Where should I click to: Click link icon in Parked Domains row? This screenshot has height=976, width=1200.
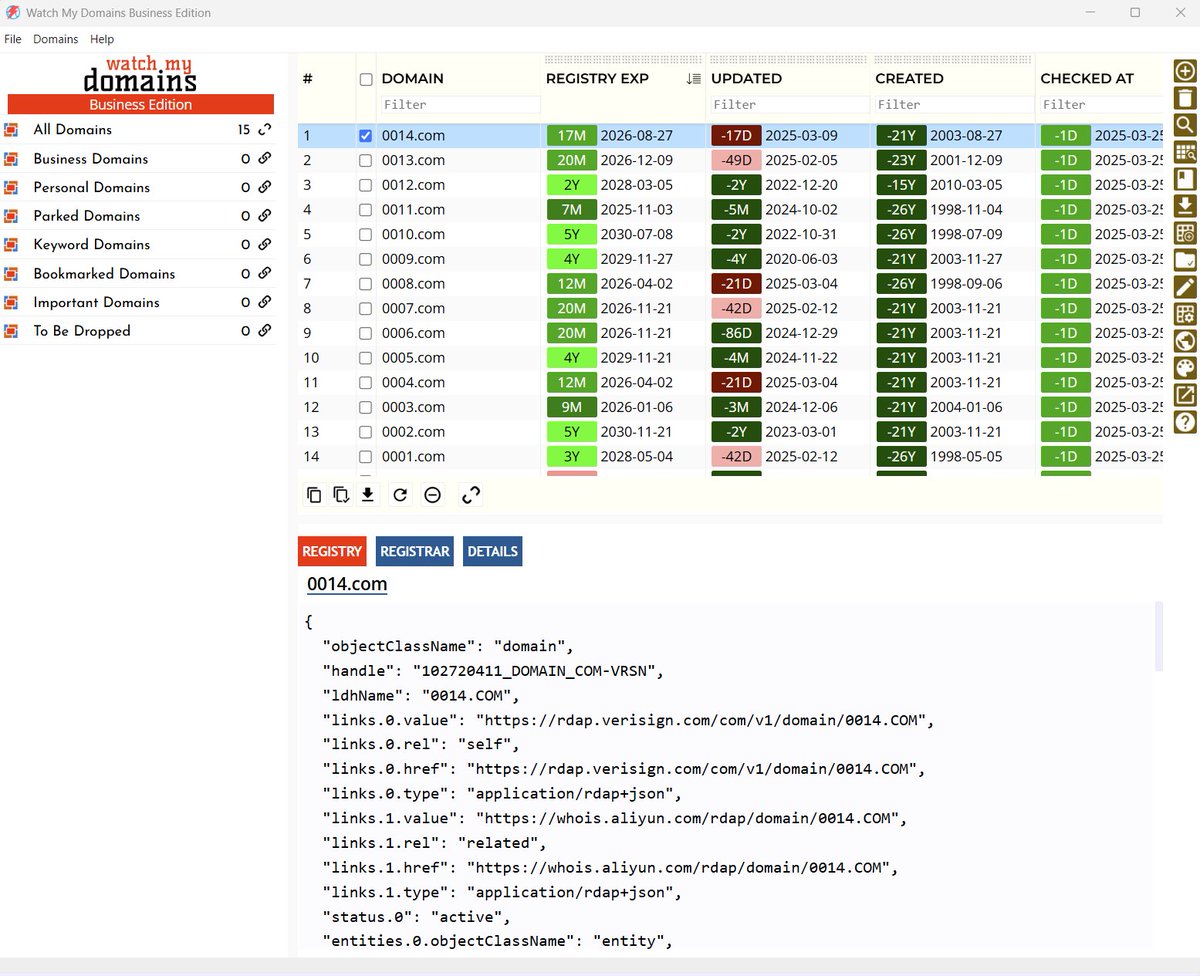[265, 216]
